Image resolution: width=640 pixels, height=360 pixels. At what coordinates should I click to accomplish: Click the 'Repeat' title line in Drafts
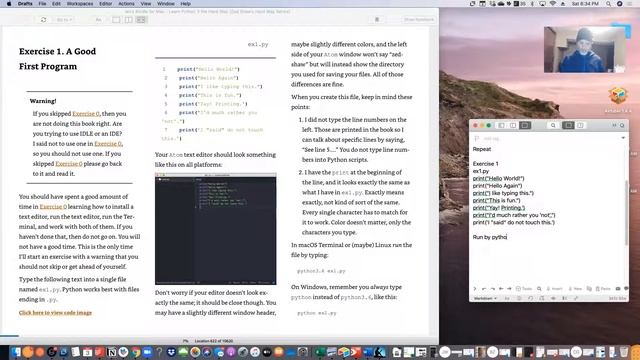pos(482,149)
